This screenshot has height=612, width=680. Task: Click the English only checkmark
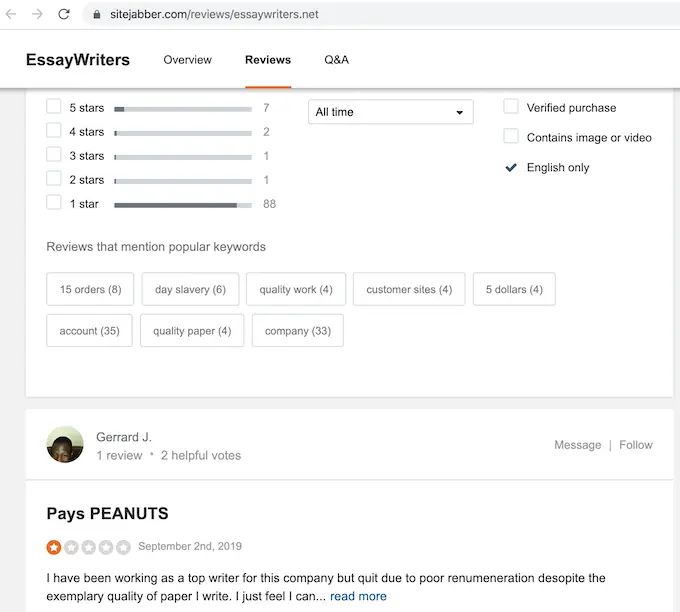[x=511, y=168]
